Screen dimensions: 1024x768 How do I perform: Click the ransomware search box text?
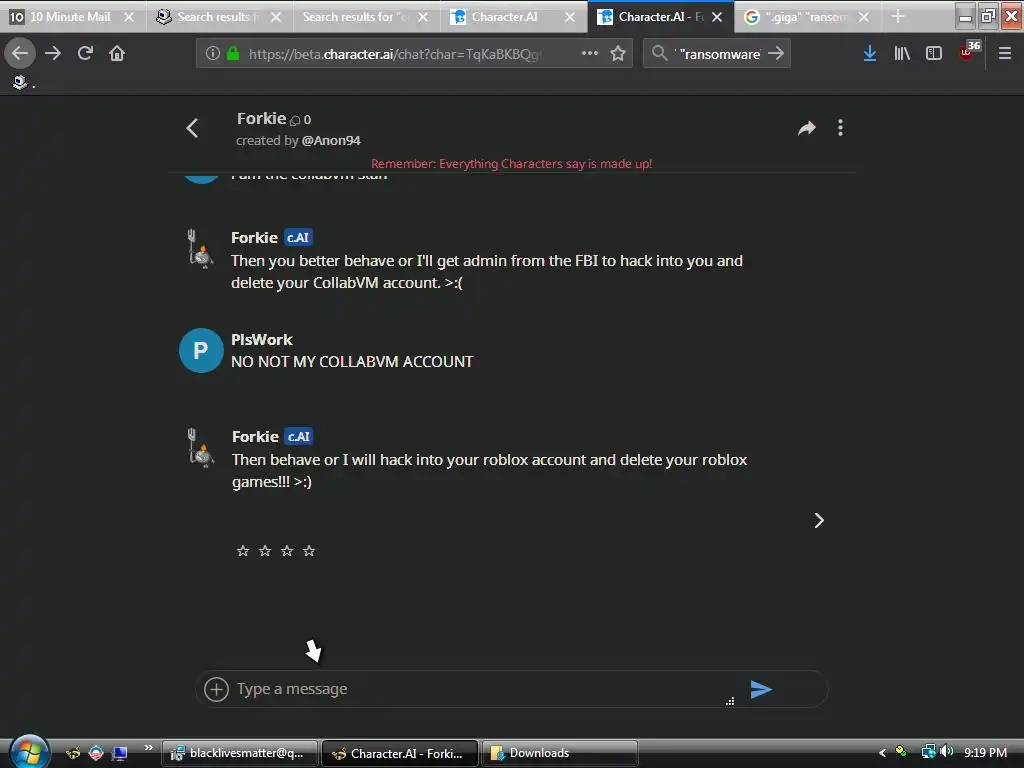[719, 54]
